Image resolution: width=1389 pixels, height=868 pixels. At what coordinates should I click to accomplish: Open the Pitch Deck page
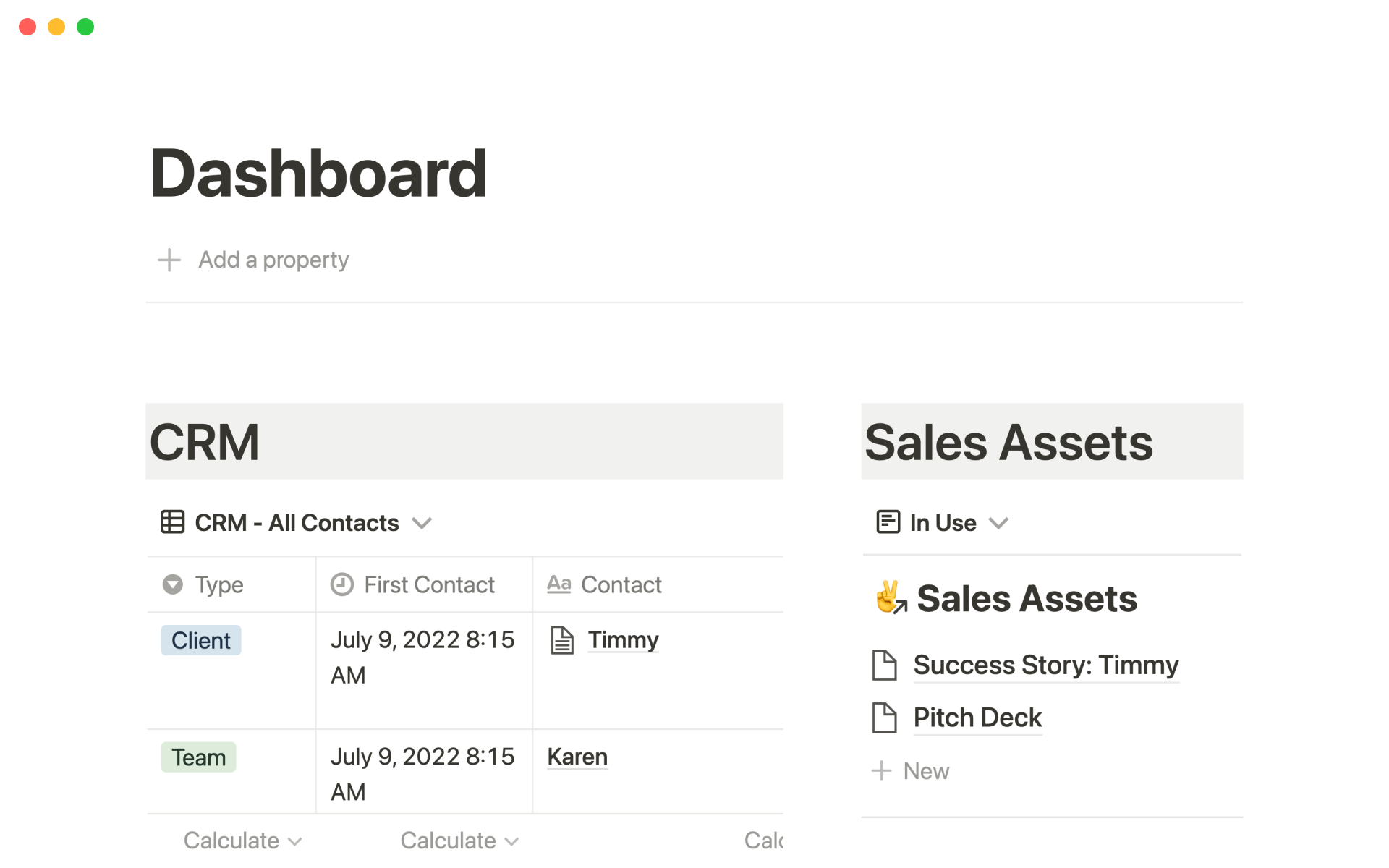point(977,718)
